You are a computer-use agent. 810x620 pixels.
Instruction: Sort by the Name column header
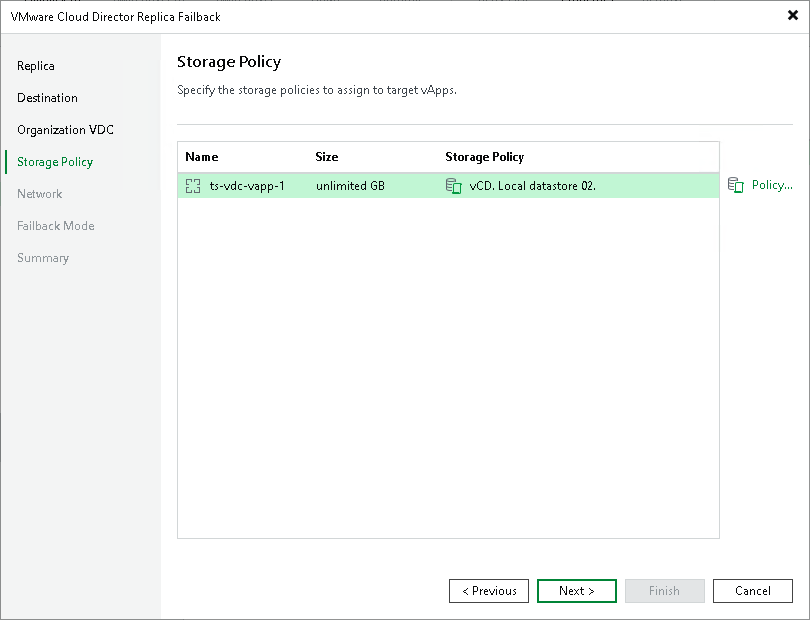[201, 157]
